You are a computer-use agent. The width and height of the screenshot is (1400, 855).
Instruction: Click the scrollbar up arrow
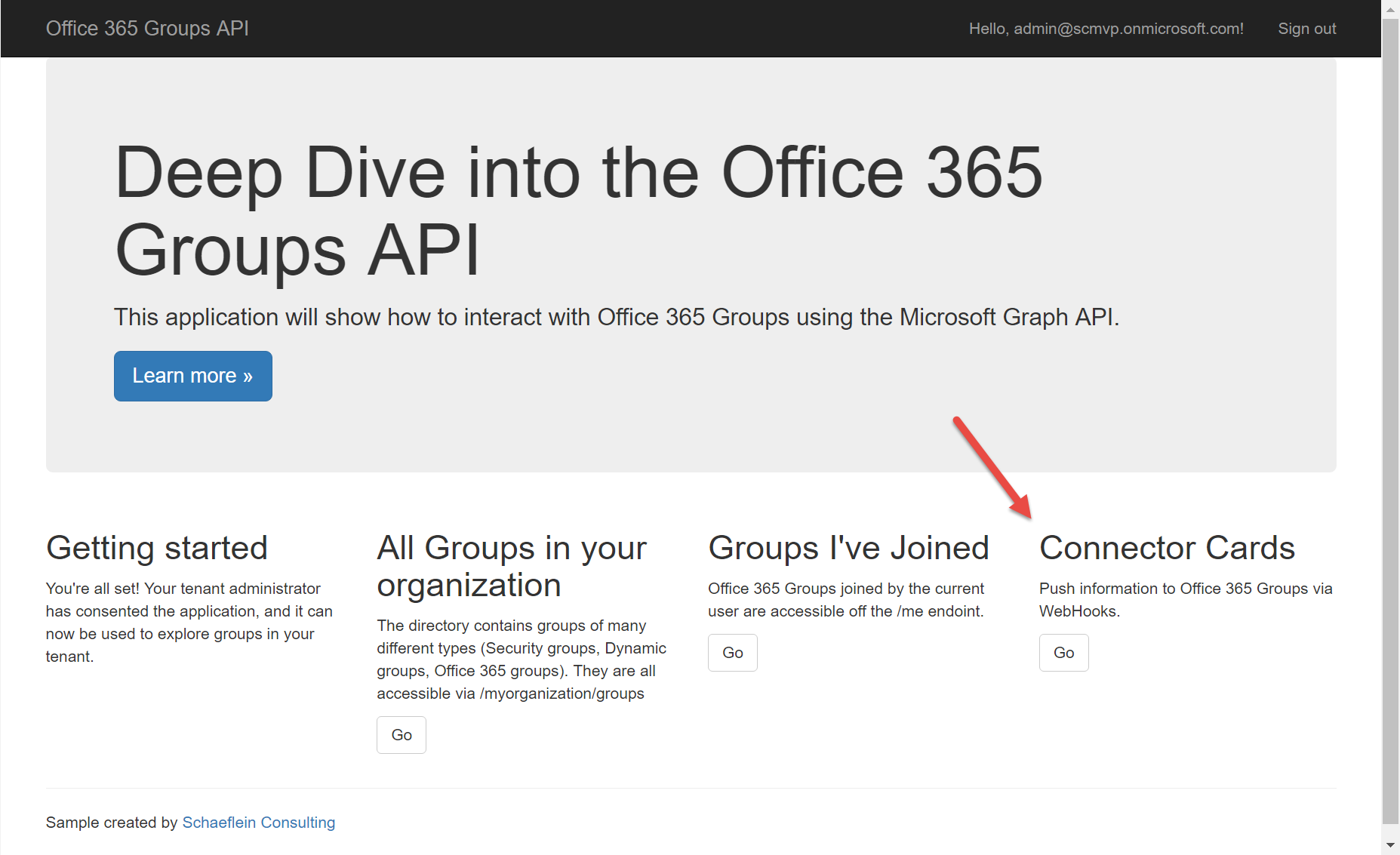pyautogui.click(x=1391, y=9)
